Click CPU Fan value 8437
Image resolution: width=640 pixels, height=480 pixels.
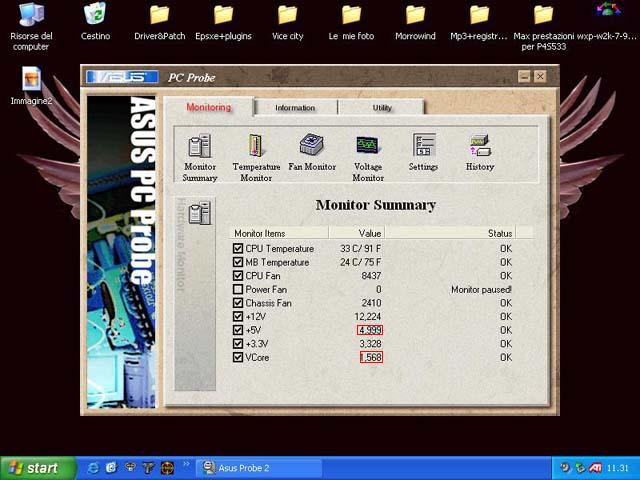(x=371, y=276)
